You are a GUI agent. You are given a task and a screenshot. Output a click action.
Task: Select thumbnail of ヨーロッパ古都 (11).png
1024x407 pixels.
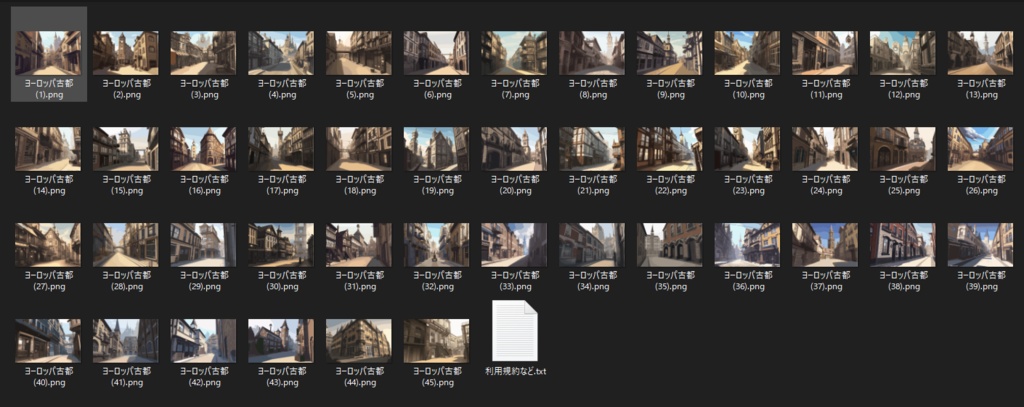[x=825, y=53]
